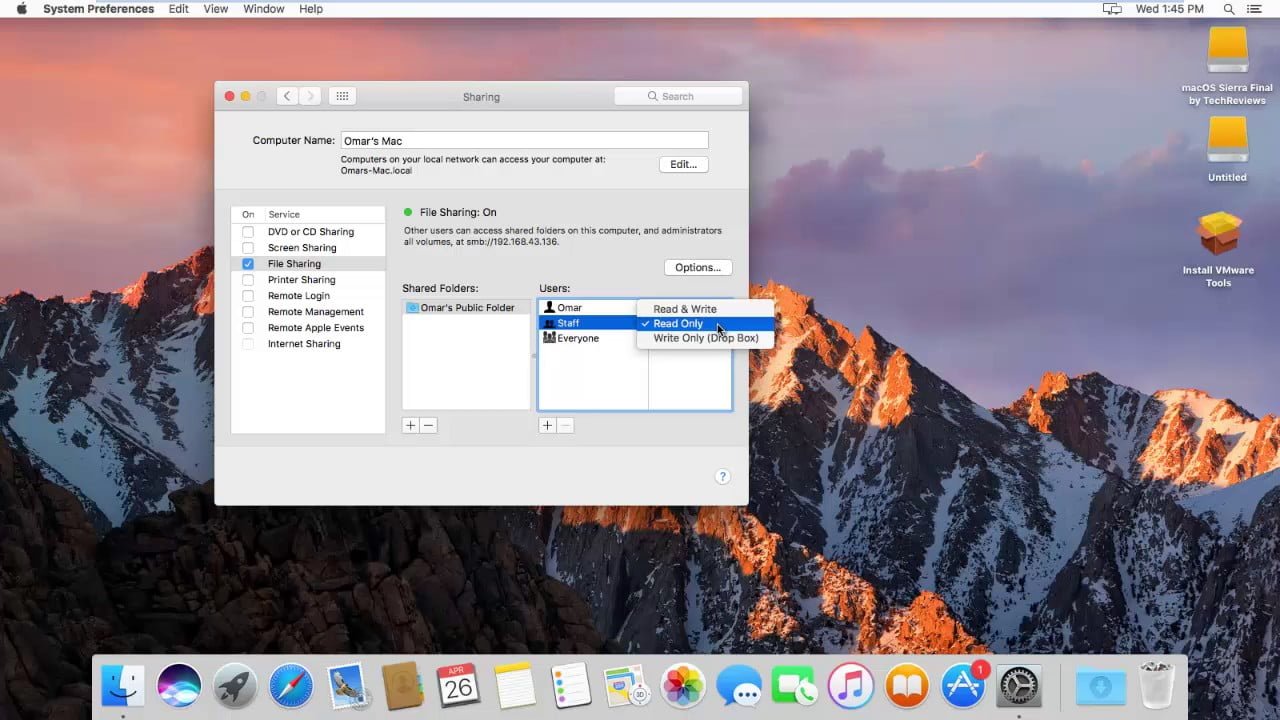Disable File Sharing checkbox
Image resolution: width=1280 pixels, height=720 pixels.
pos(248,264)
